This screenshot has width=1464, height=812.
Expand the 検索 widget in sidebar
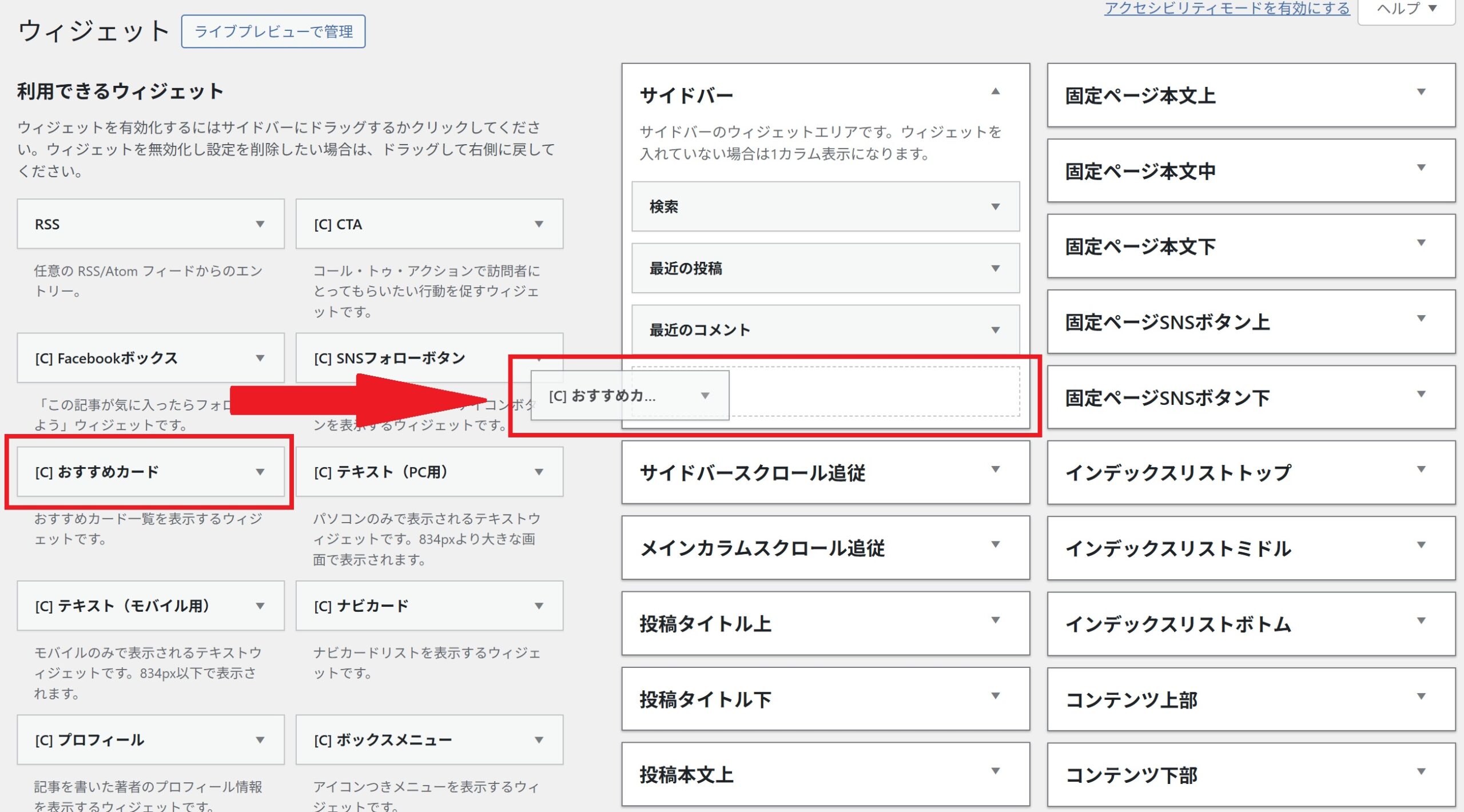click(x=995, y=206)
